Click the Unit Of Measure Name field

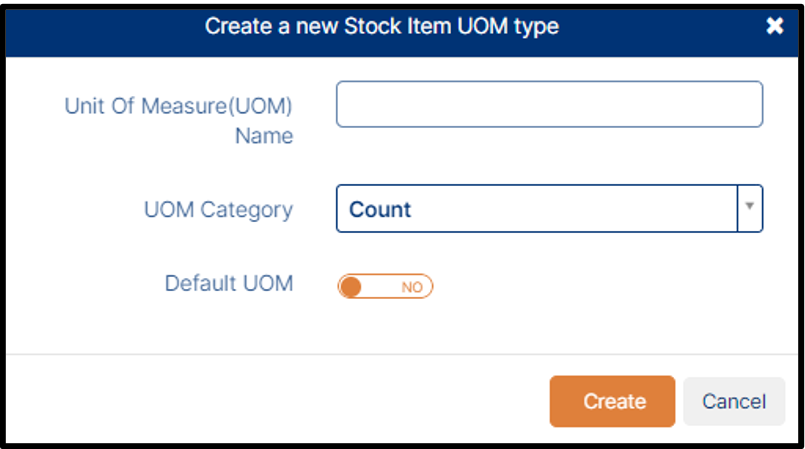tap(549, 104)
